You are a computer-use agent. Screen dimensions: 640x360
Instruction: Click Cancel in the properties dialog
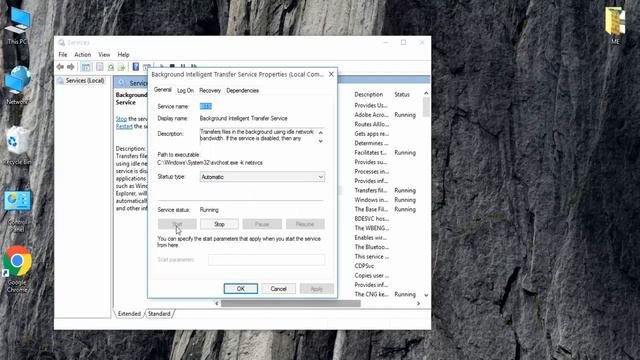(x=278, y=289)
